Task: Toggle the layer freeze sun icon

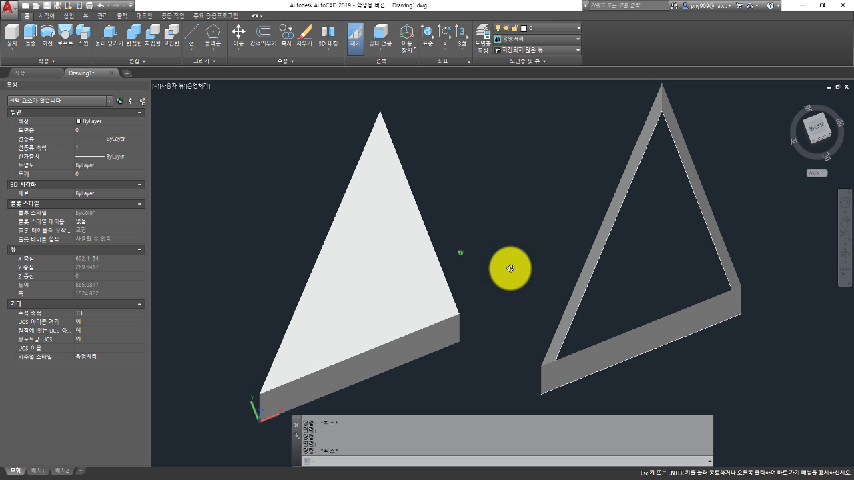Action: point(508,28)
